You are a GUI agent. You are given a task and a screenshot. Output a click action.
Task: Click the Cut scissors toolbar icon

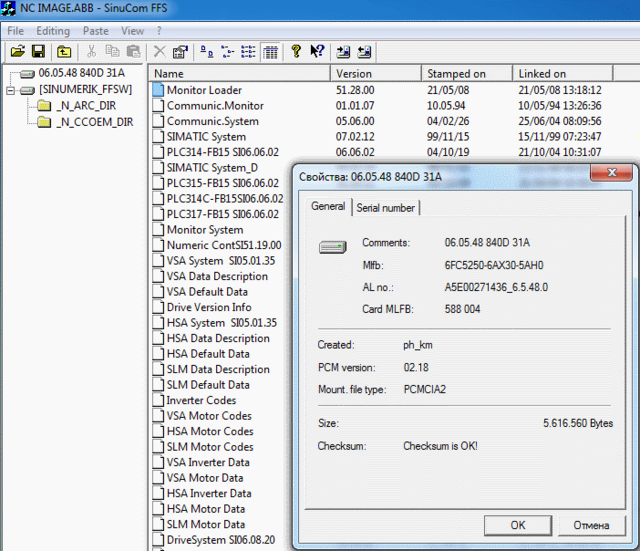tap(91, 52)
